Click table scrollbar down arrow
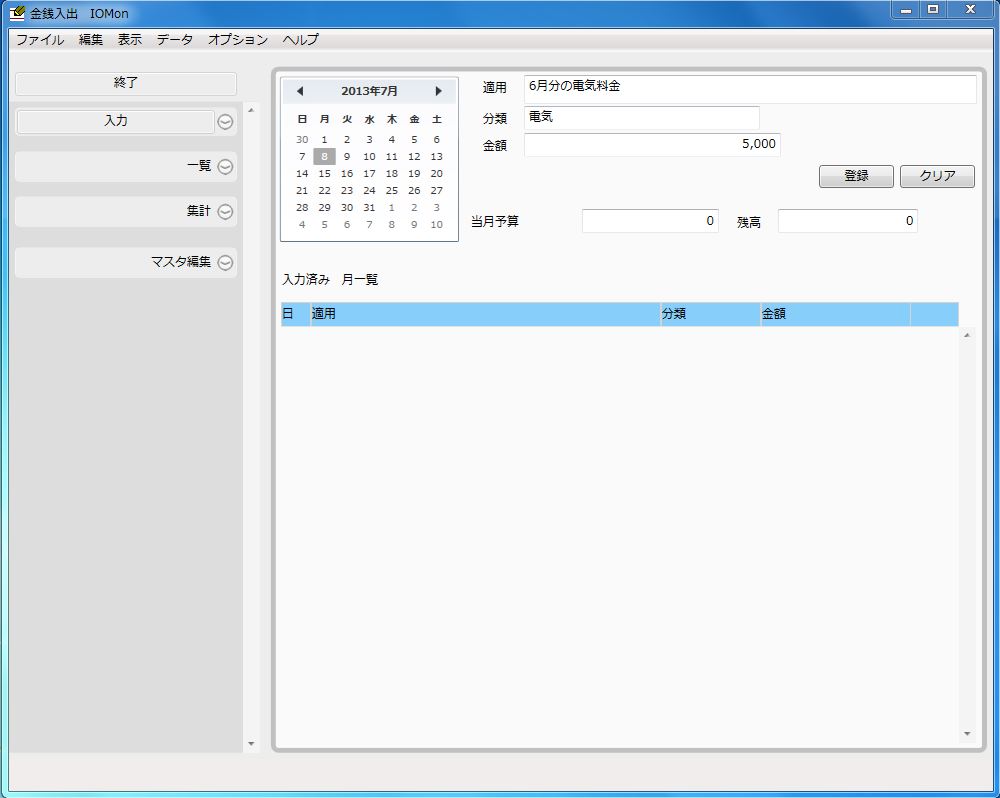Viewport: 1000px width, 798px height. click(x=967, y=734)
